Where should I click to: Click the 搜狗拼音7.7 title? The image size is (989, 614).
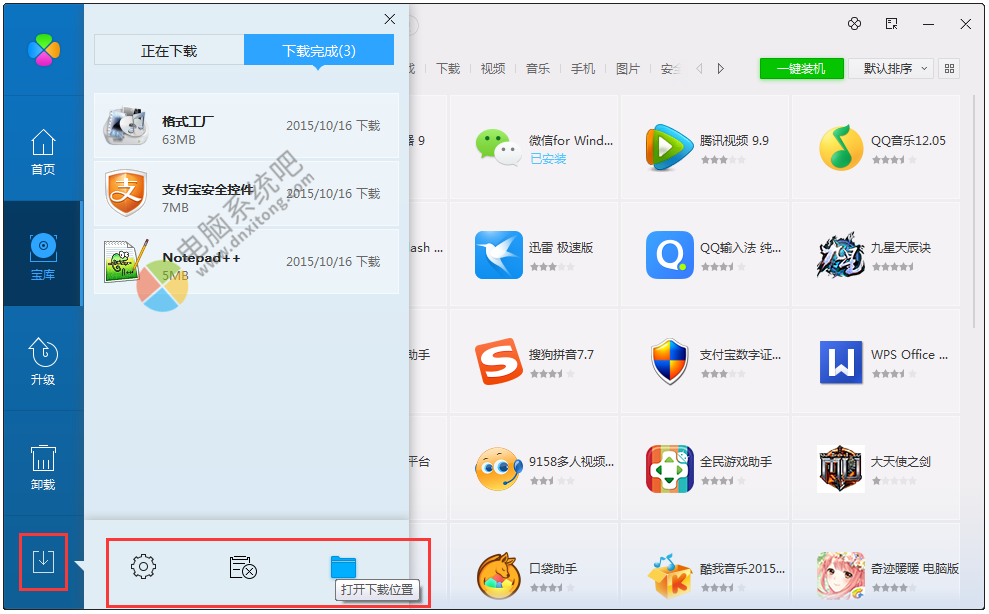(x=561, y=355)
